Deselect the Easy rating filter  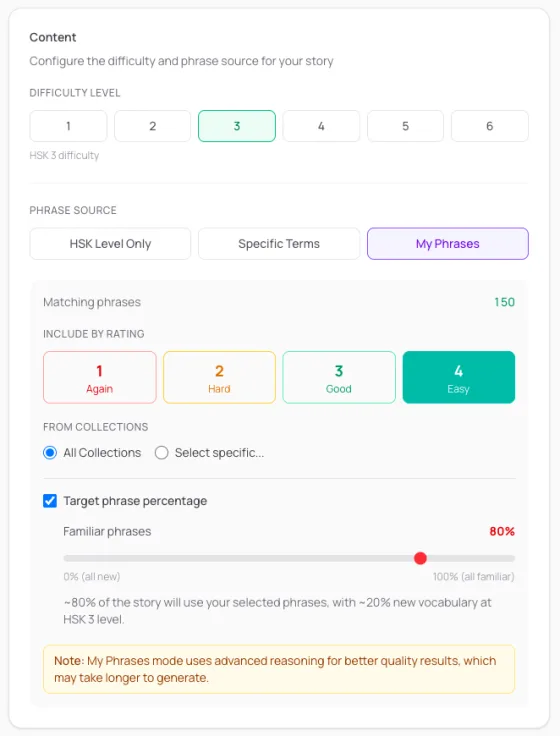[x=459, y=377]
